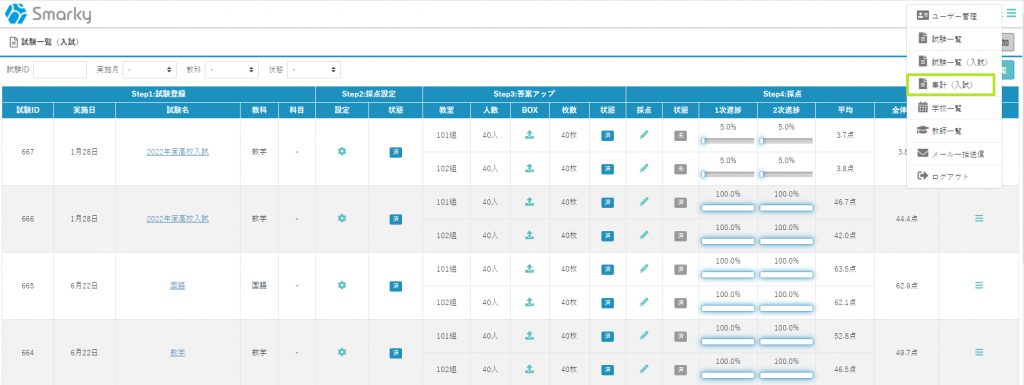The image size is (1024, 385).
Task: Click the 3.7点 average value
Action: [845, 136]
